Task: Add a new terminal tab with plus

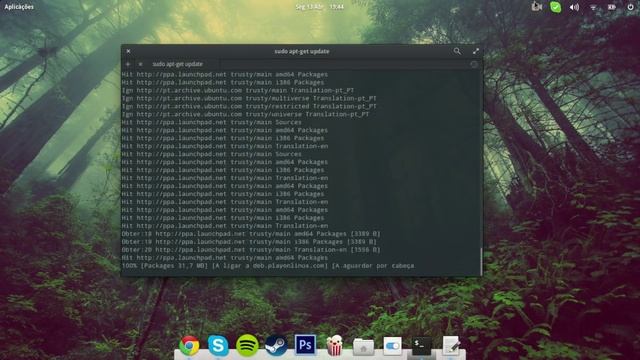Action: [x=128, y=64]
